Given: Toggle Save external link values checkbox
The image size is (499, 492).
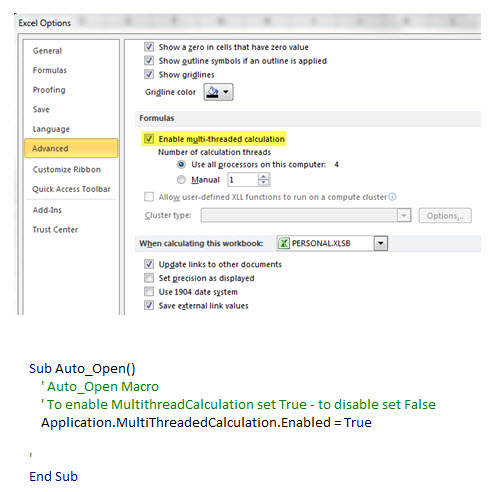Looking at the screenshot, I should 149,305.
